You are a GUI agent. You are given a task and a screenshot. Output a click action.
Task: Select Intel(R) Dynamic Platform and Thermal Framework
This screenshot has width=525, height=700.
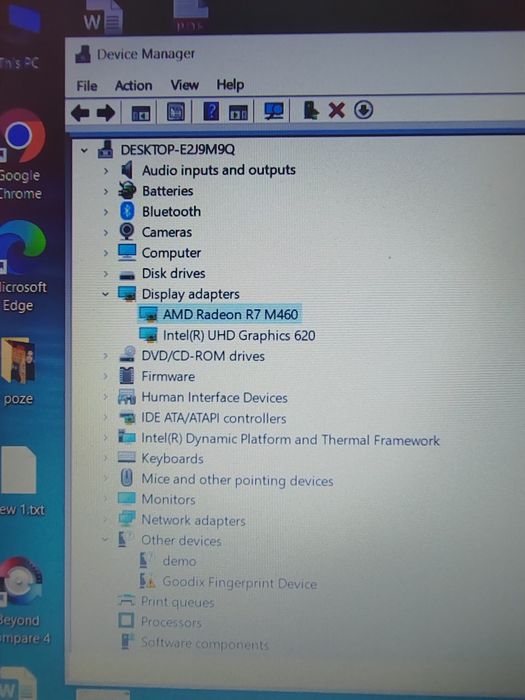click(290, 439)
